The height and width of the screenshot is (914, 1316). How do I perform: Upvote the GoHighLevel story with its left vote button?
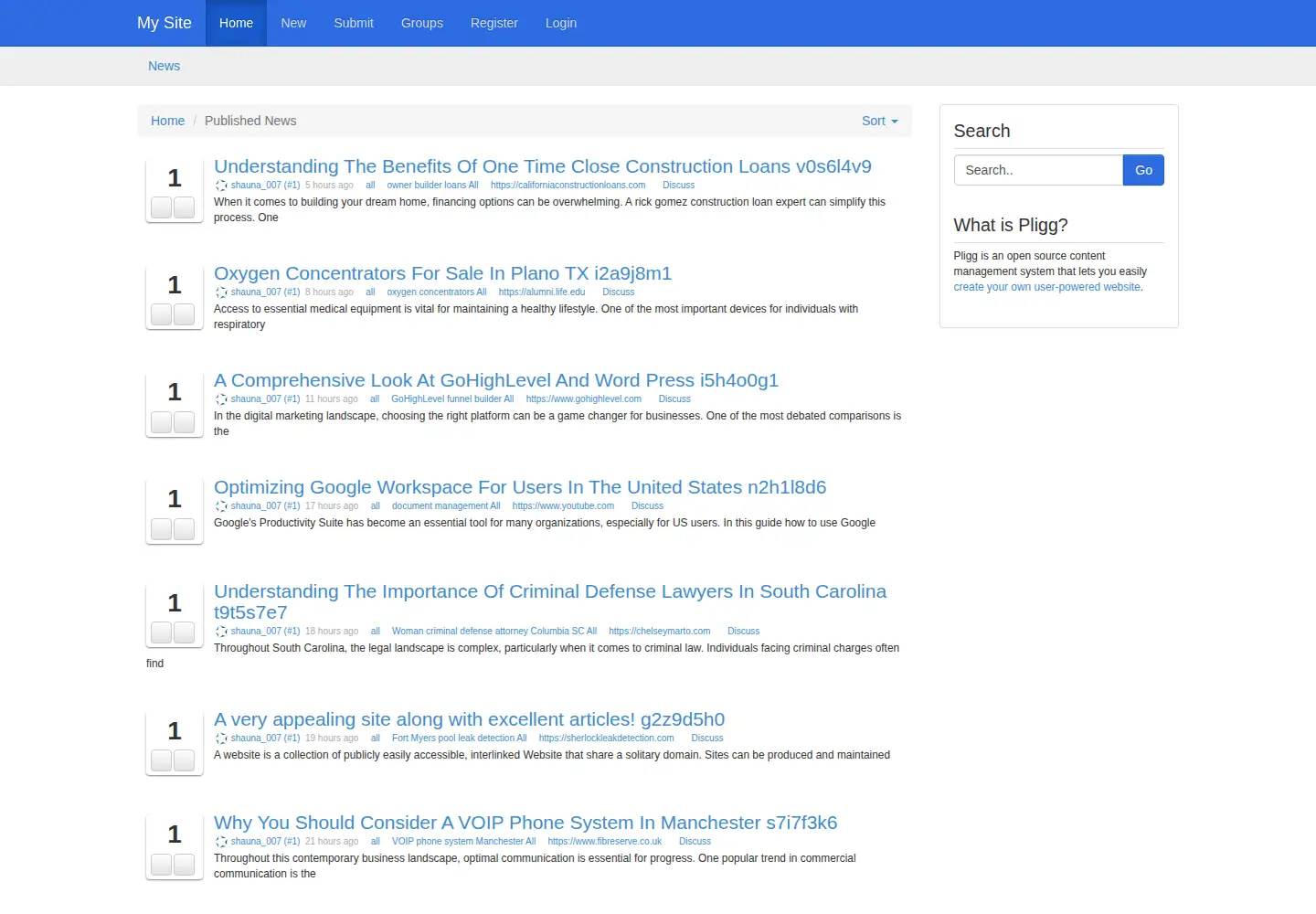(x=162, y=421)
